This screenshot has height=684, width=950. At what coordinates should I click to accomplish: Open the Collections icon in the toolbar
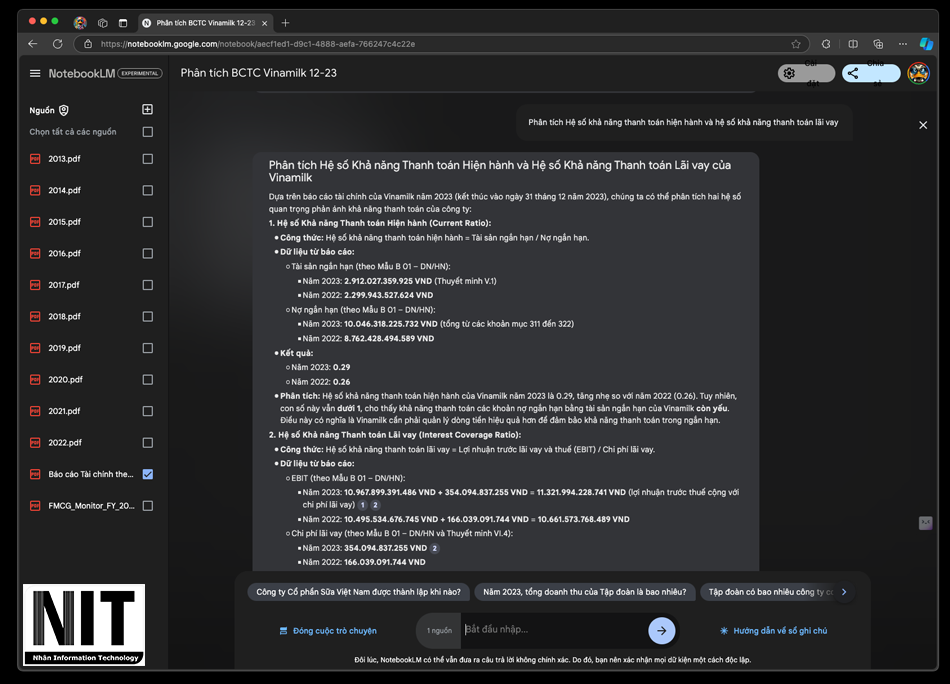click(x=878, y=44)
